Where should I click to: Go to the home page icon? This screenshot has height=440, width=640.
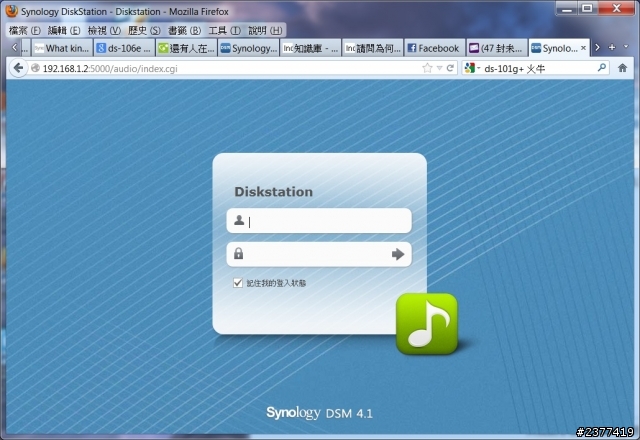(x=622, y=68)
